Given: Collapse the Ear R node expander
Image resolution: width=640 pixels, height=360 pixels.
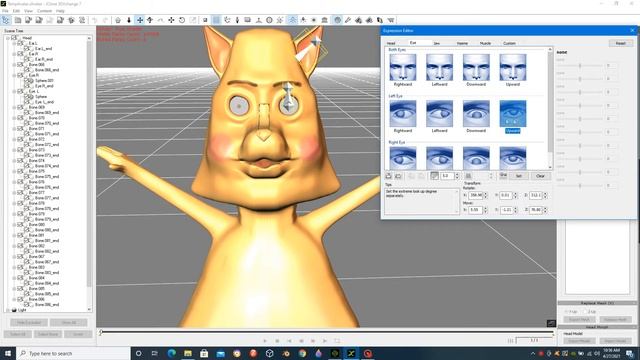Looking at the screenshot, I should tap(14, 54).
